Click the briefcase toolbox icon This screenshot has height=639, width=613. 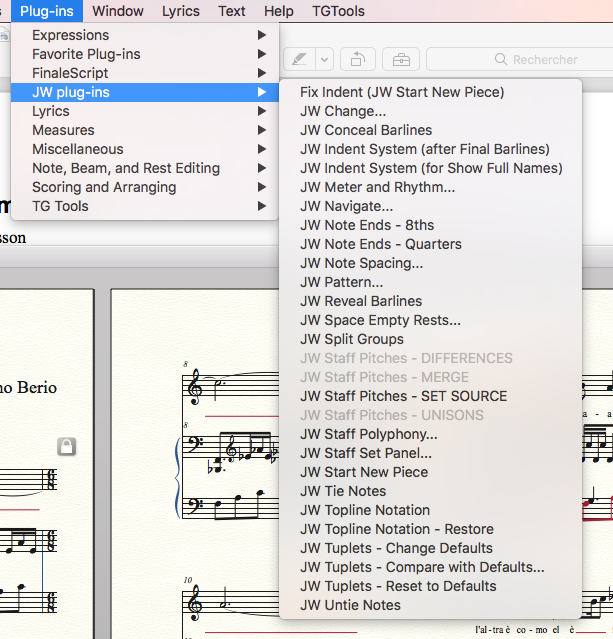[400, 59]
